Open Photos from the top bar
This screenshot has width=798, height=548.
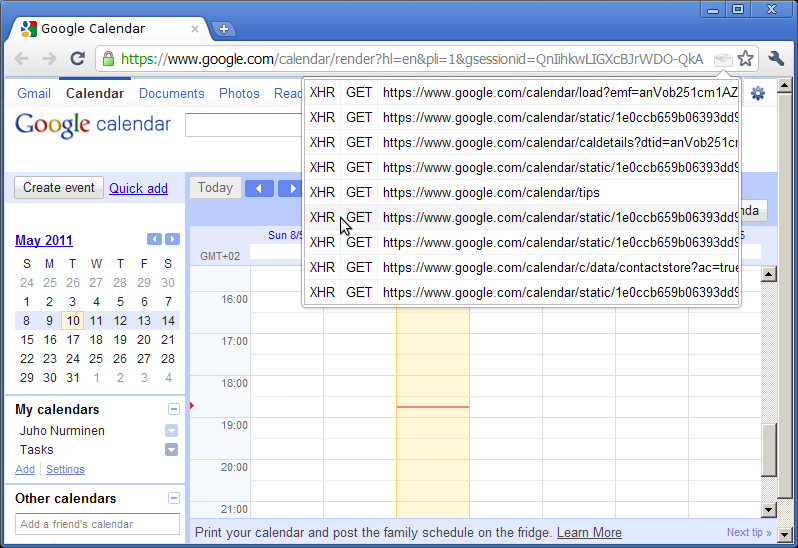(x=239, y=94)
